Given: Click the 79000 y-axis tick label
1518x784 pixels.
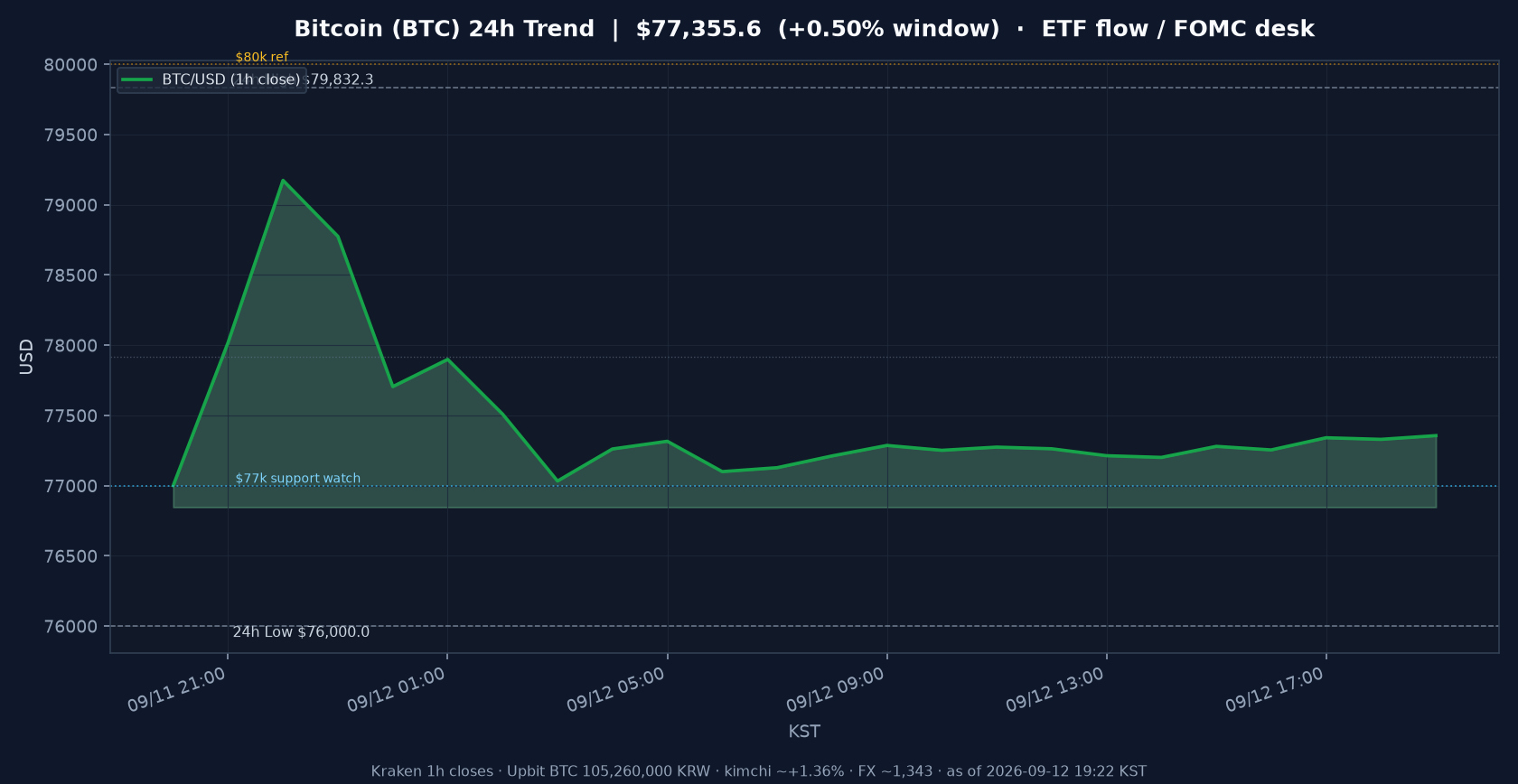Looking at the screenshot, I should coord(70,205).
